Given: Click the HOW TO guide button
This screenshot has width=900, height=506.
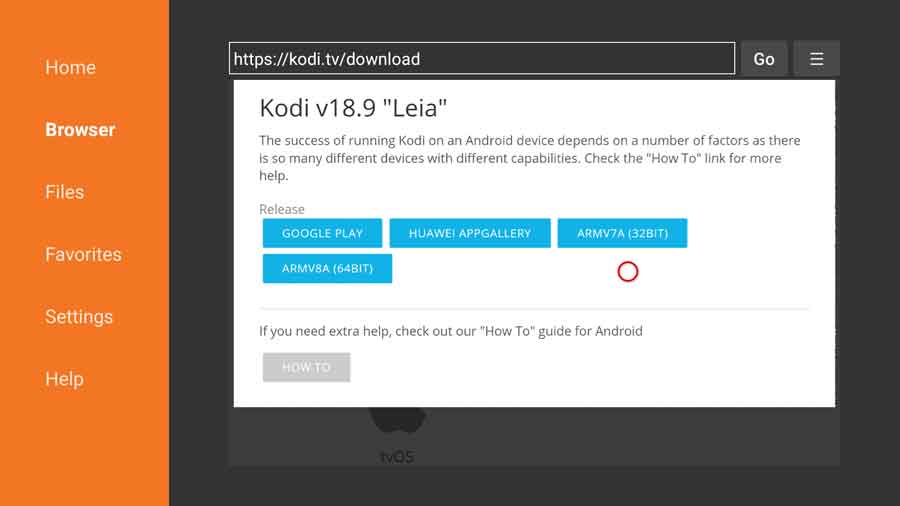Looking at the screenshot, I should (x=306, y=367).
